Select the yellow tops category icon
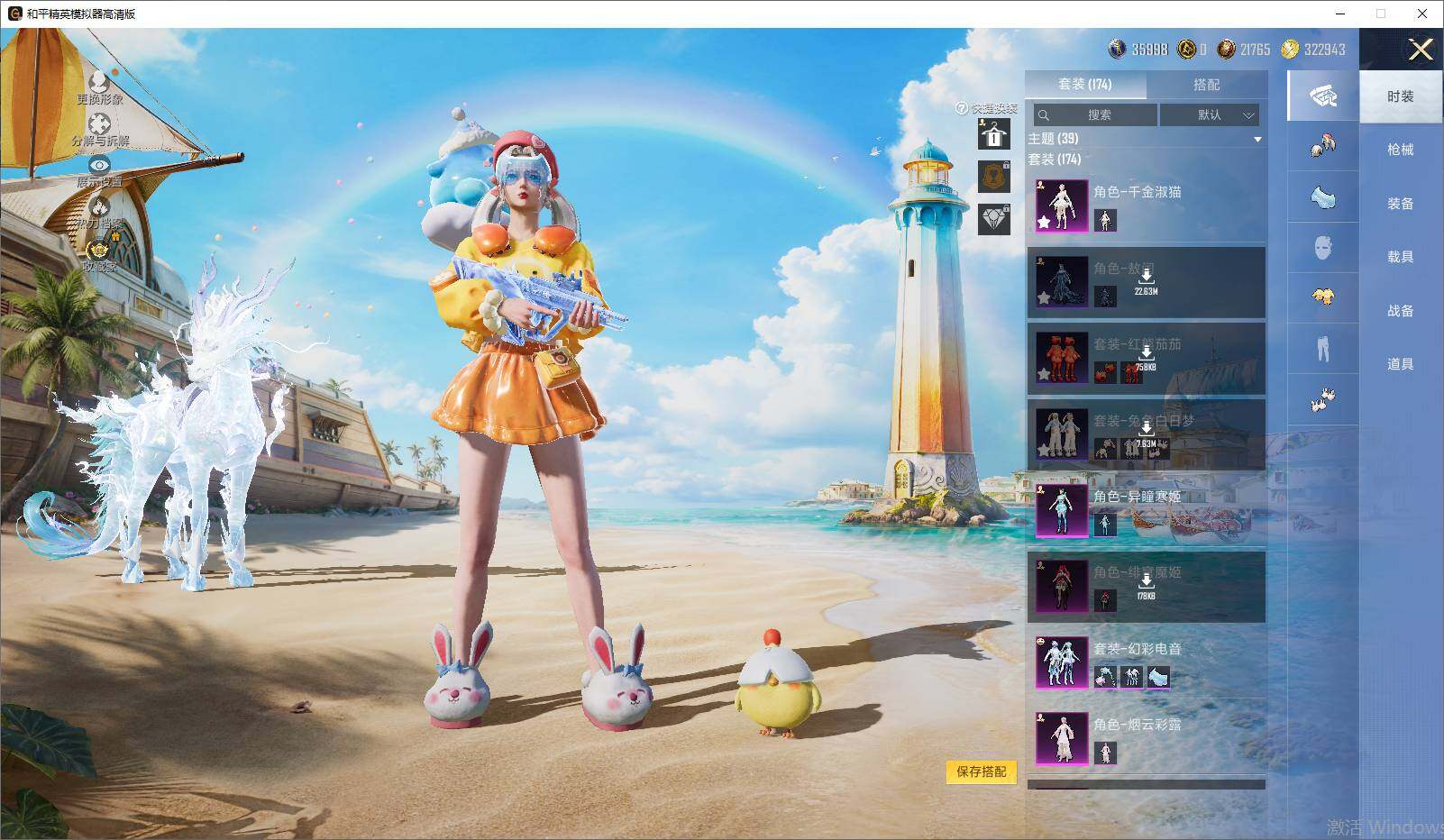This screenshot has width=1444, height=840. pyautogui.click(x=1322, y=297)
